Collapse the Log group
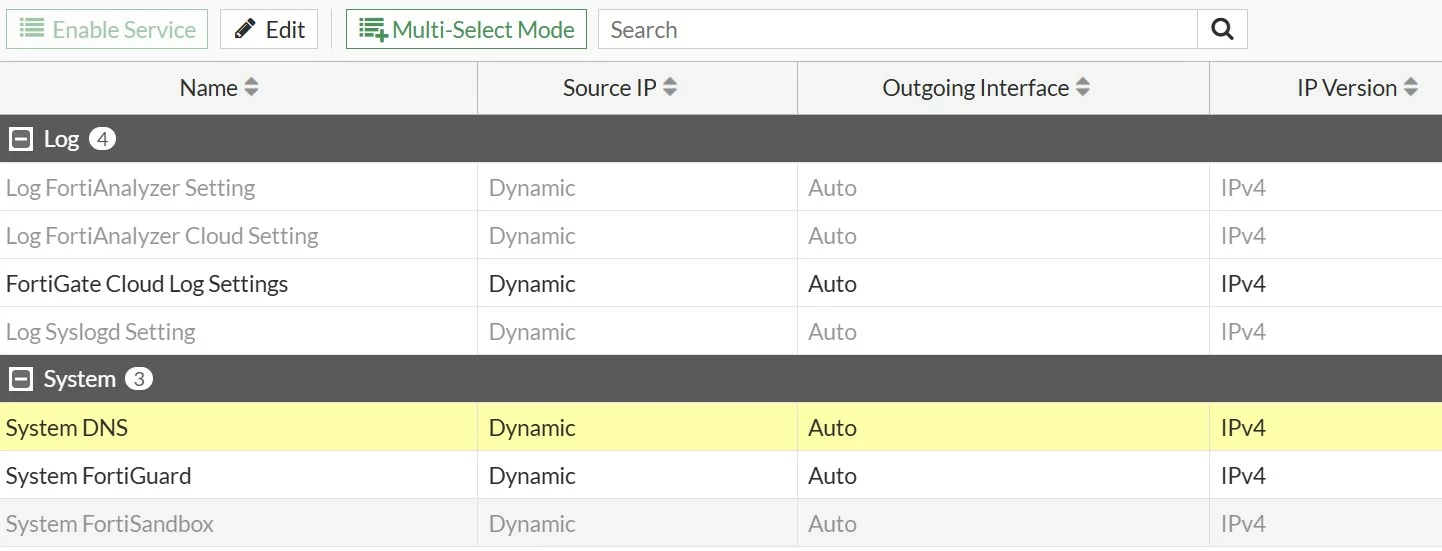The width and height of the screenshot is (1442, 551). (20, 140)
